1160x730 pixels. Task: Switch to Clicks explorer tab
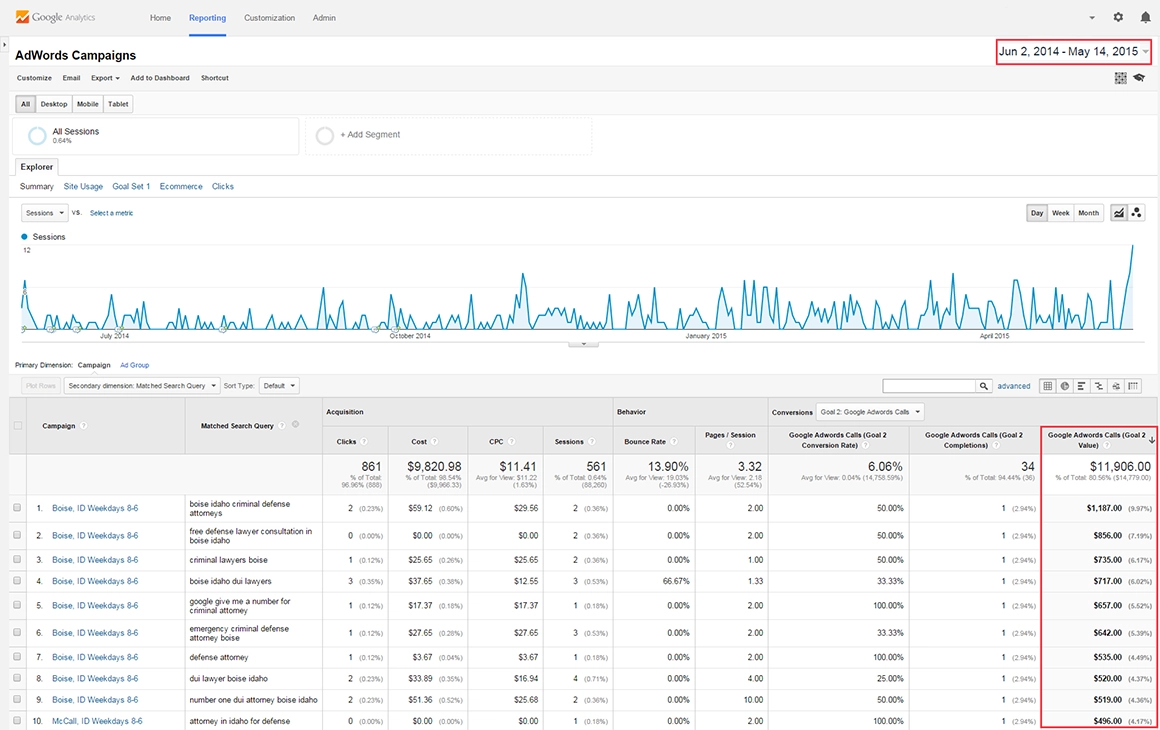point(223,186)
